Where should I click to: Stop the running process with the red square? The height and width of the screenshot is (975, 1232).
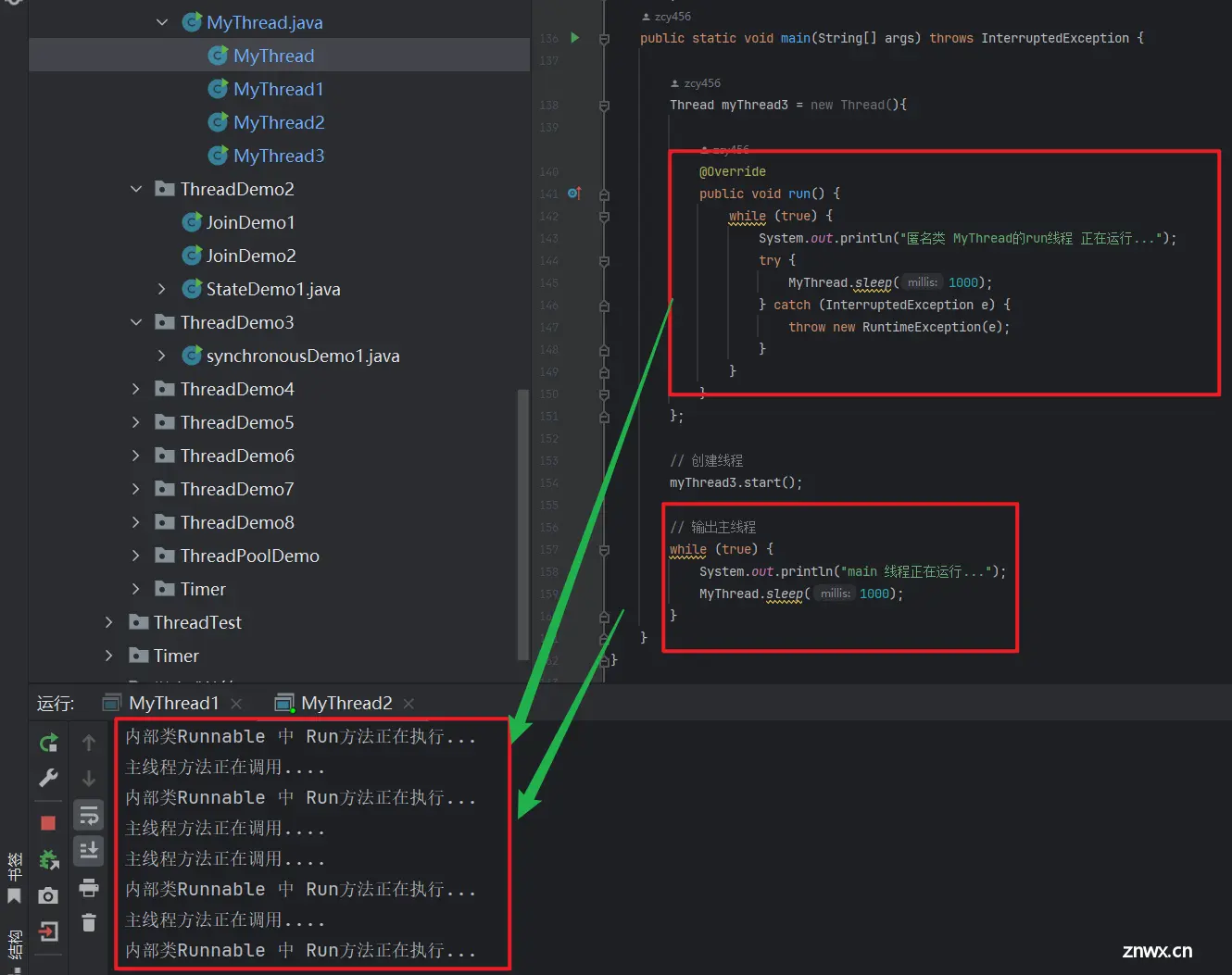click(x=48, y=823)
